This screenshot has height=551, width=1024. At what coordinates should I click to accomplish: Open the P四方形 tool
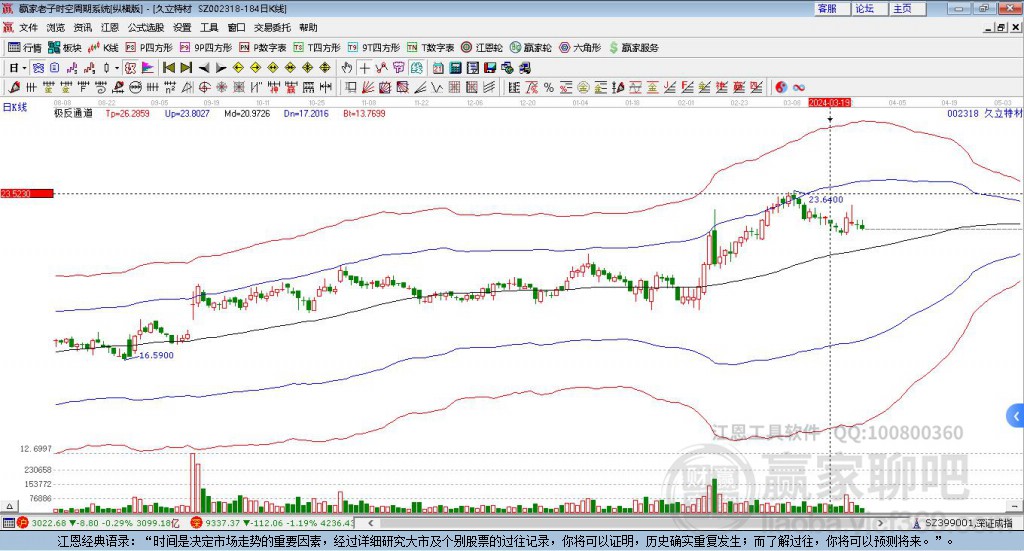coord(149,48)
